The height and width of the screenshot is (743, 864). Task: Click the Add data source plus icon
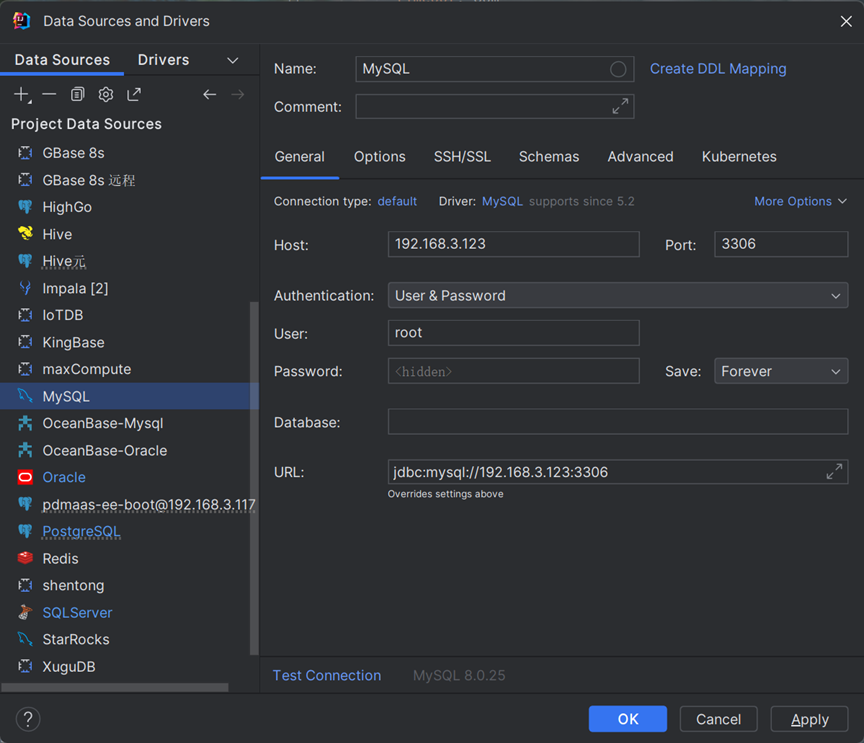[21, 94]
